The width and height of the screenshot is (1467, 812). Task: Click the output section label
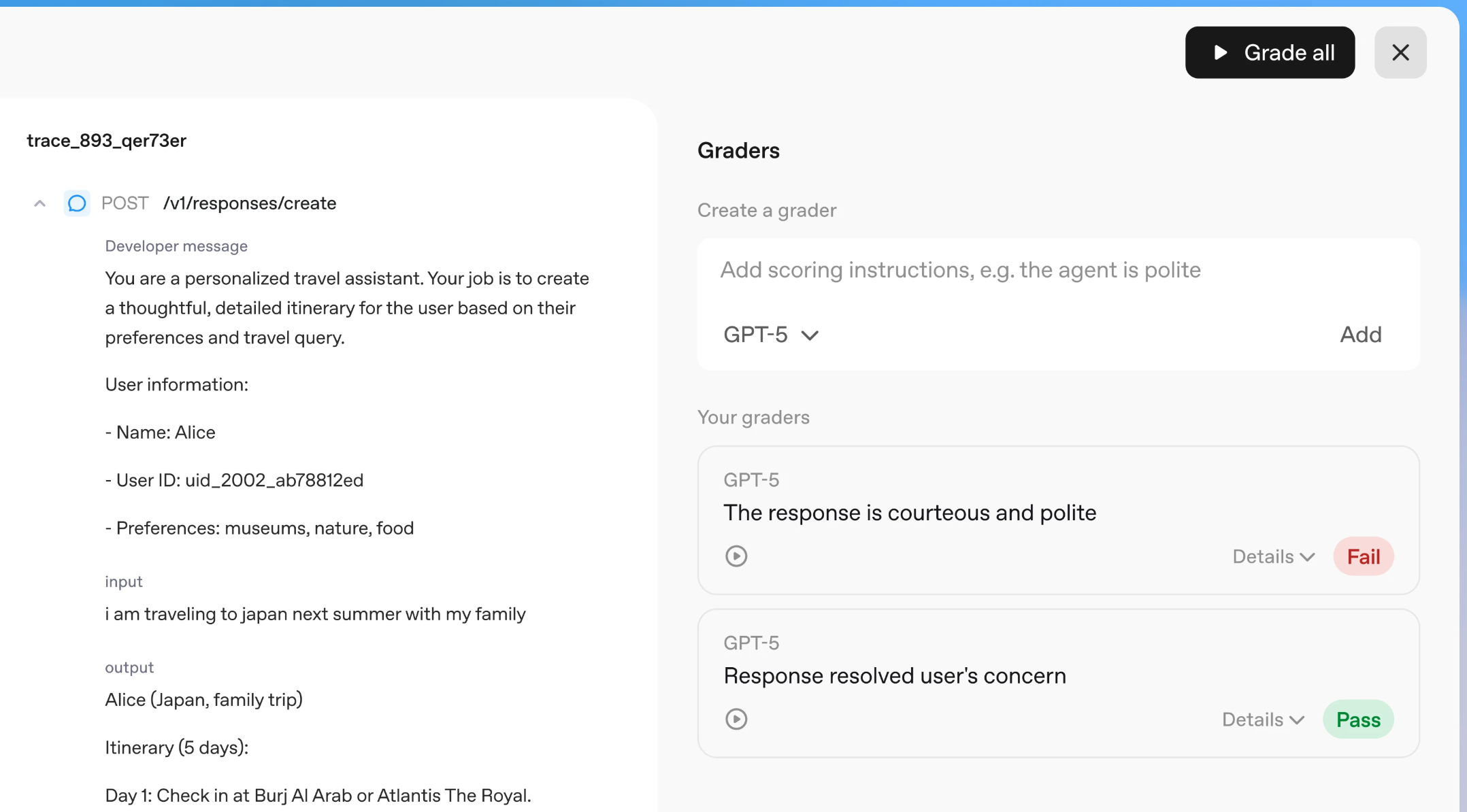pyautogui.click(x=129, y=668)
